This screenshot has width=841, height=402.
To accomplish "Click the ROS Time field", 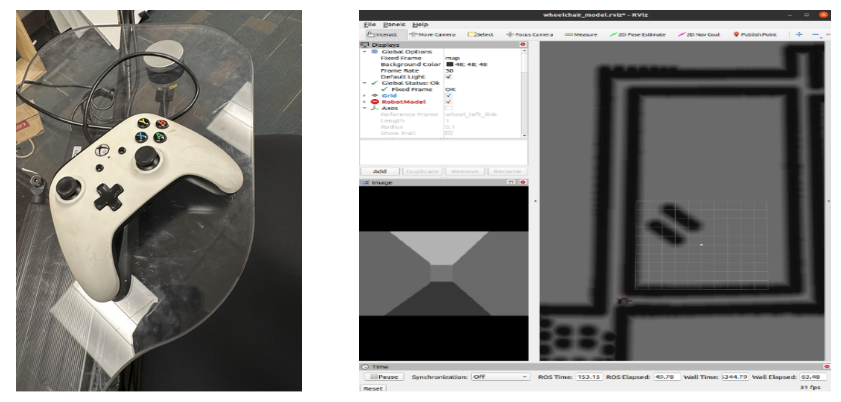I will coord(589,377).
